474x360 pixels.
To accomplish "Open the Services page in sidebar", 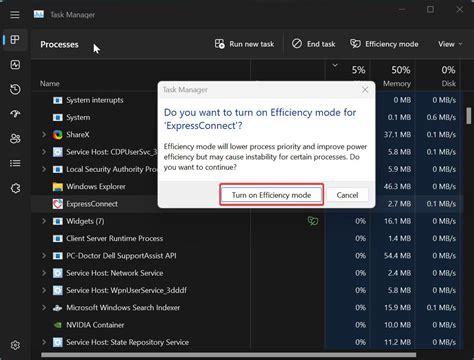I will (15, 188).
